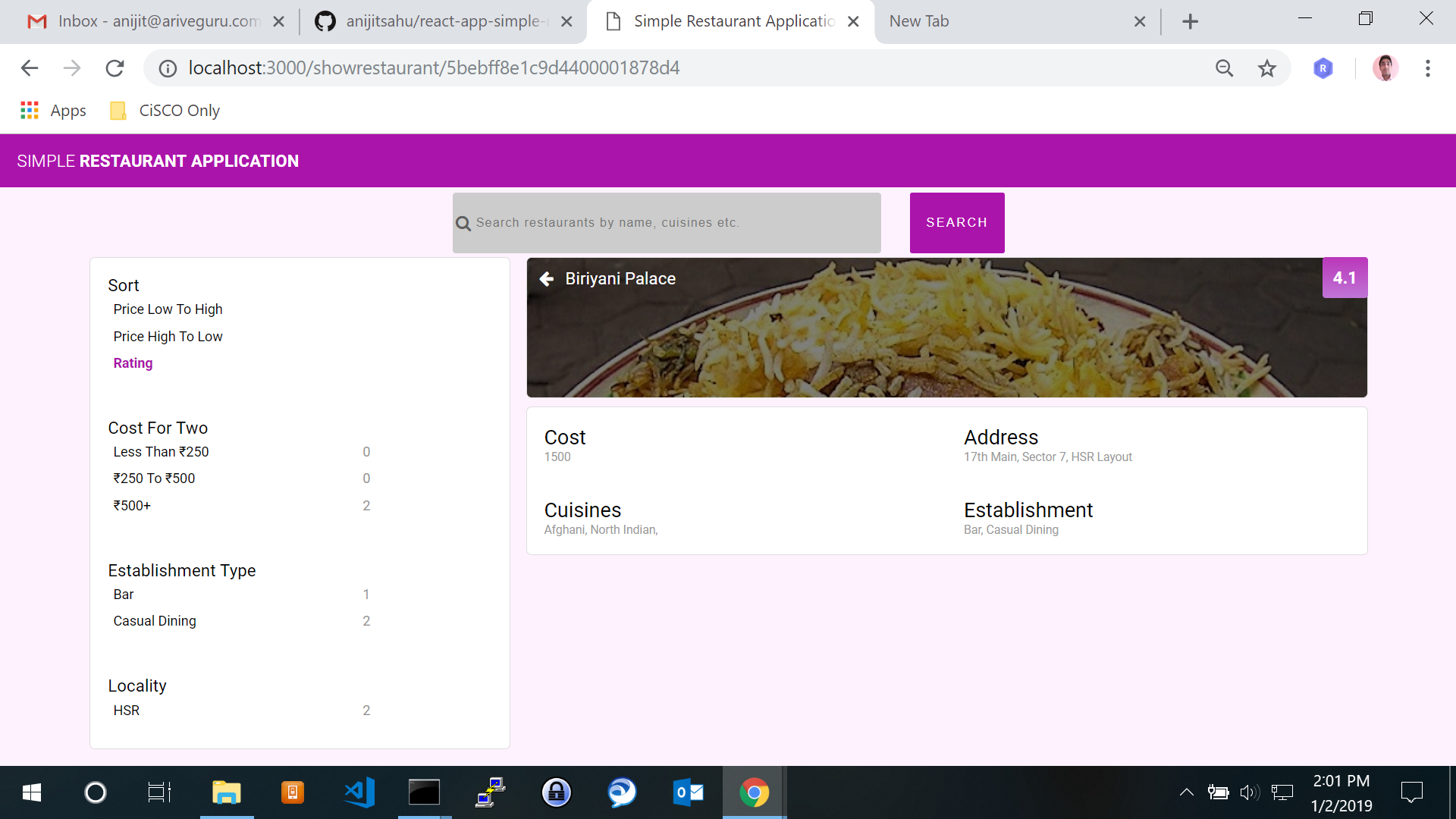Image resolution: width=1456 pixels, height=819 pixels.
Task: Open Visual Studio Code from taskbar
Action: (x=359, y=792)
